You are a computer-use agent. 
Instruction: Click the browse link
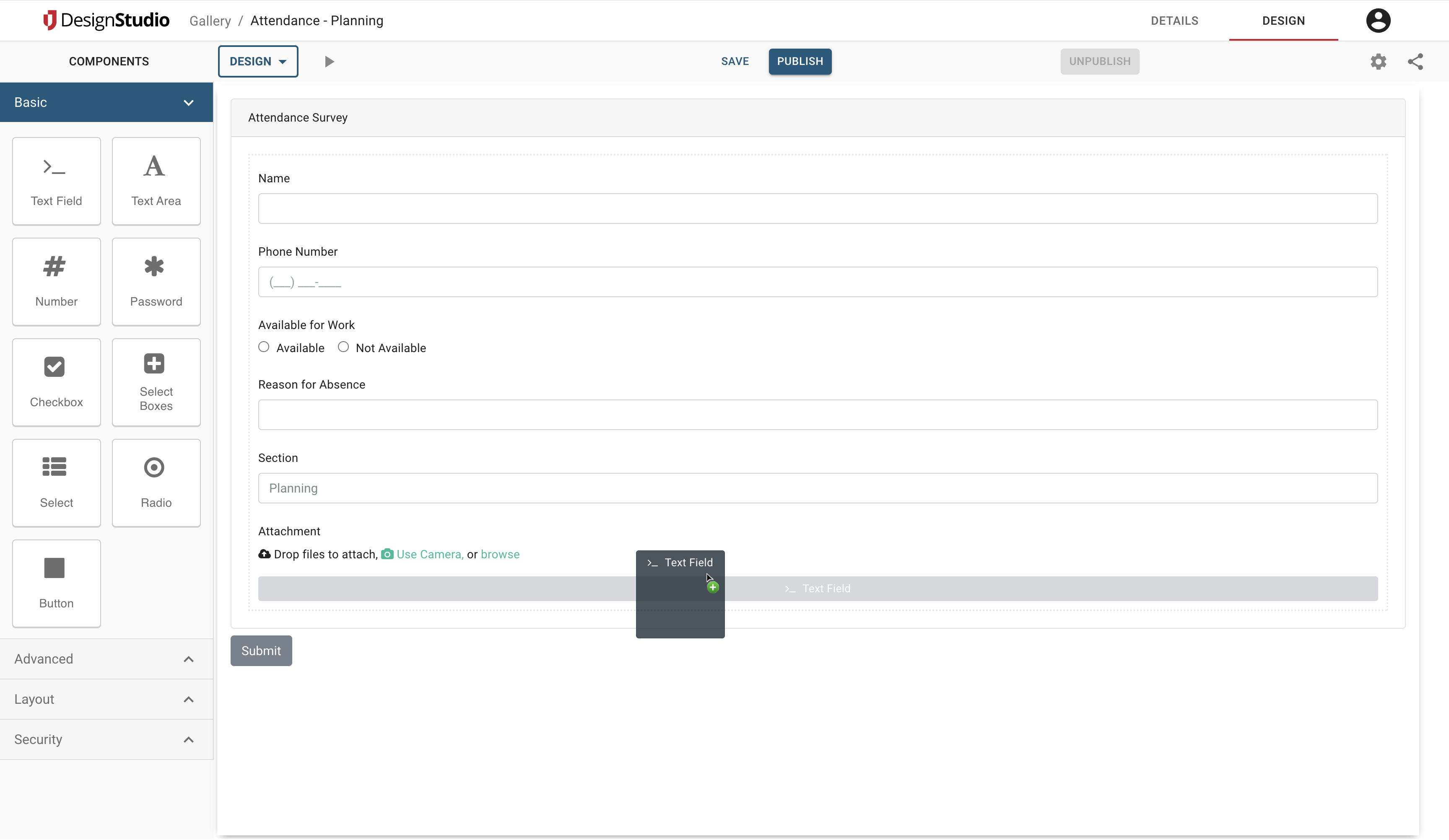[500, 554]
